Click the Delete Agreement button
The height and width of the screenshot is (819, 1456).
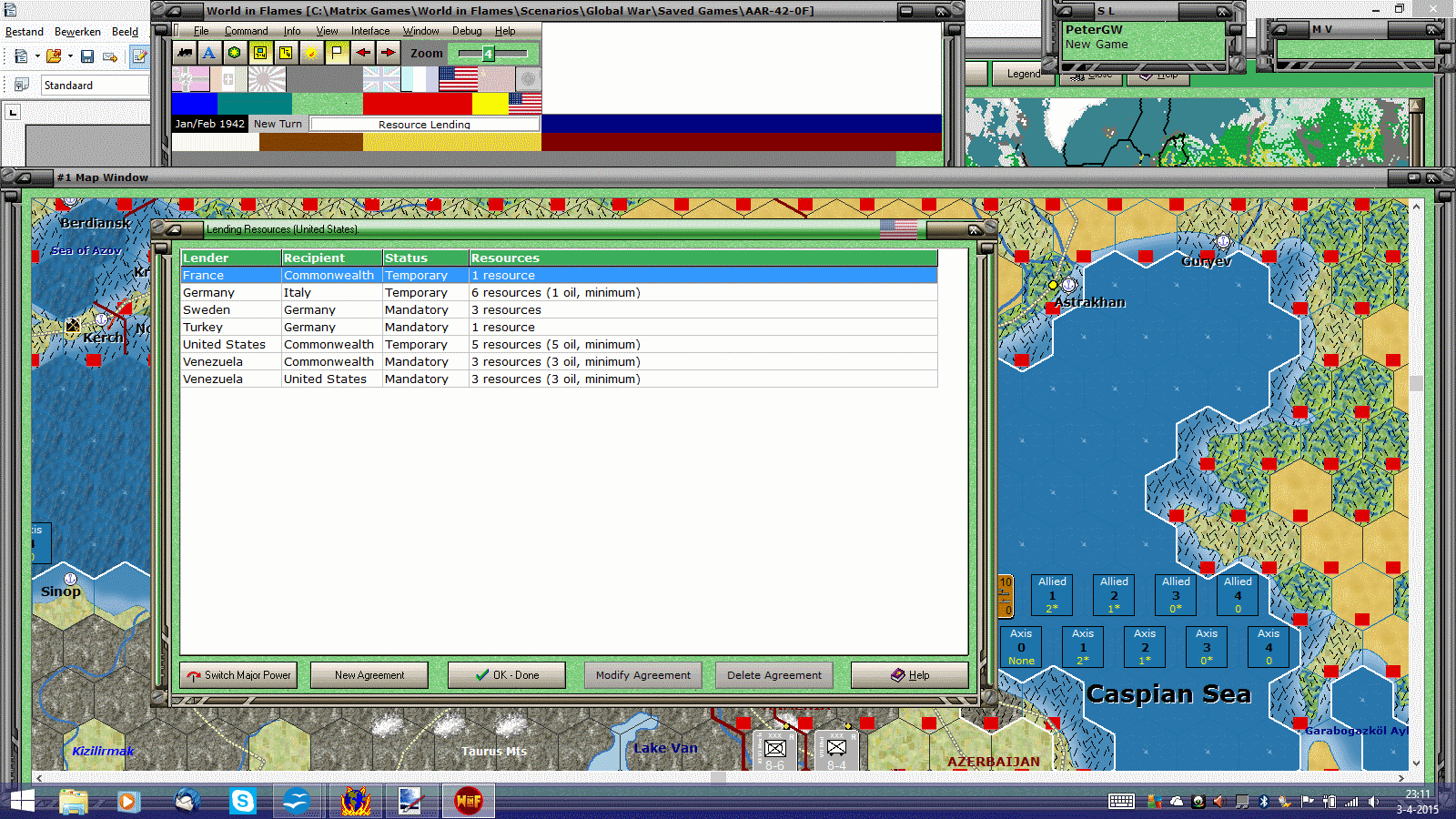[774, 675]
